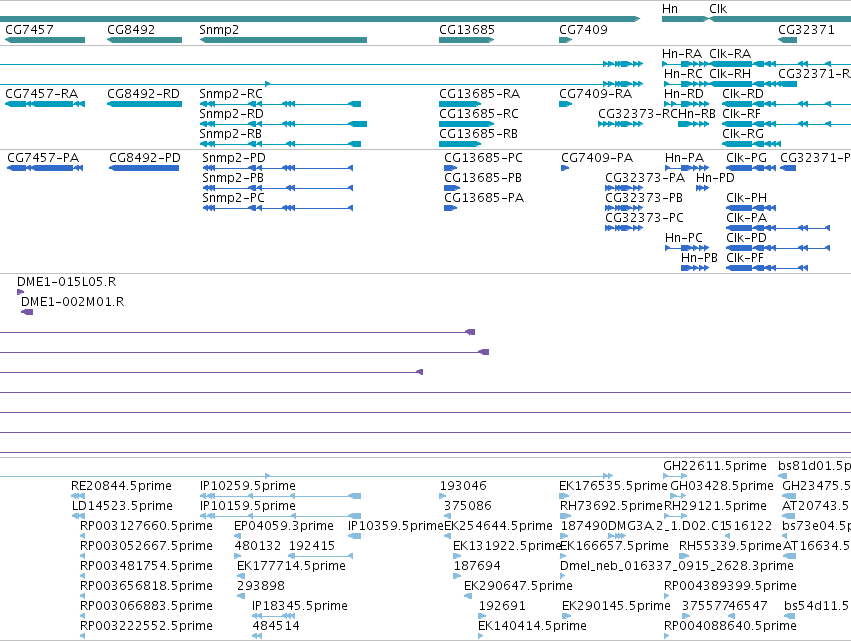Screen dimensions: 851x641
Task: Select protein Hn-PC
Action: (684, 238)
